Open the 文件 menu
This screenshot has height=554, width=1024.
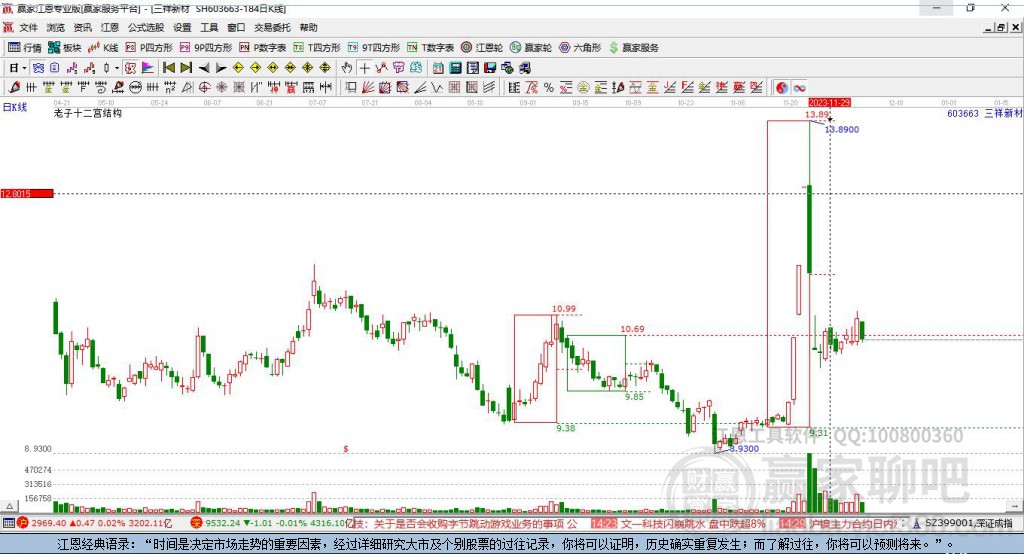pos(29,27)
